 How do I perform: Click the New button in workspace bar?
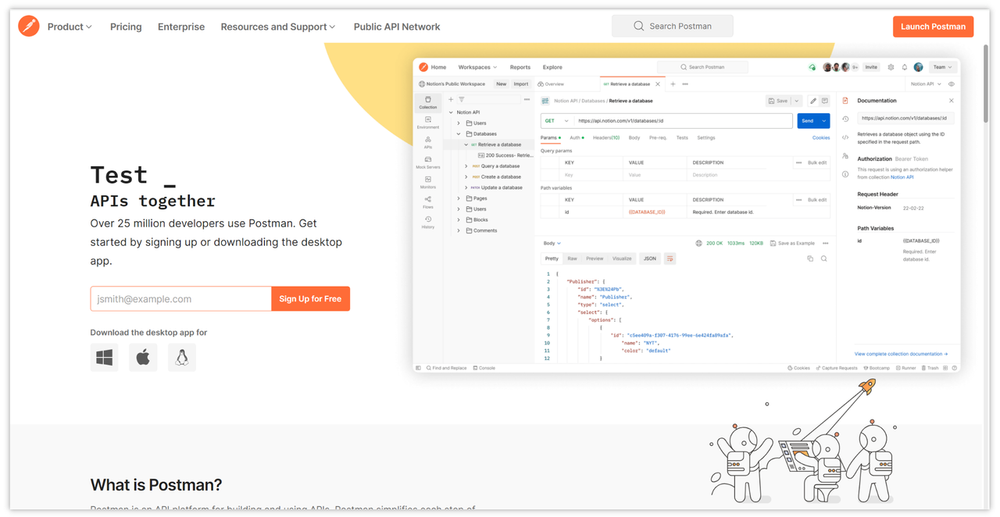click(501, 84)
